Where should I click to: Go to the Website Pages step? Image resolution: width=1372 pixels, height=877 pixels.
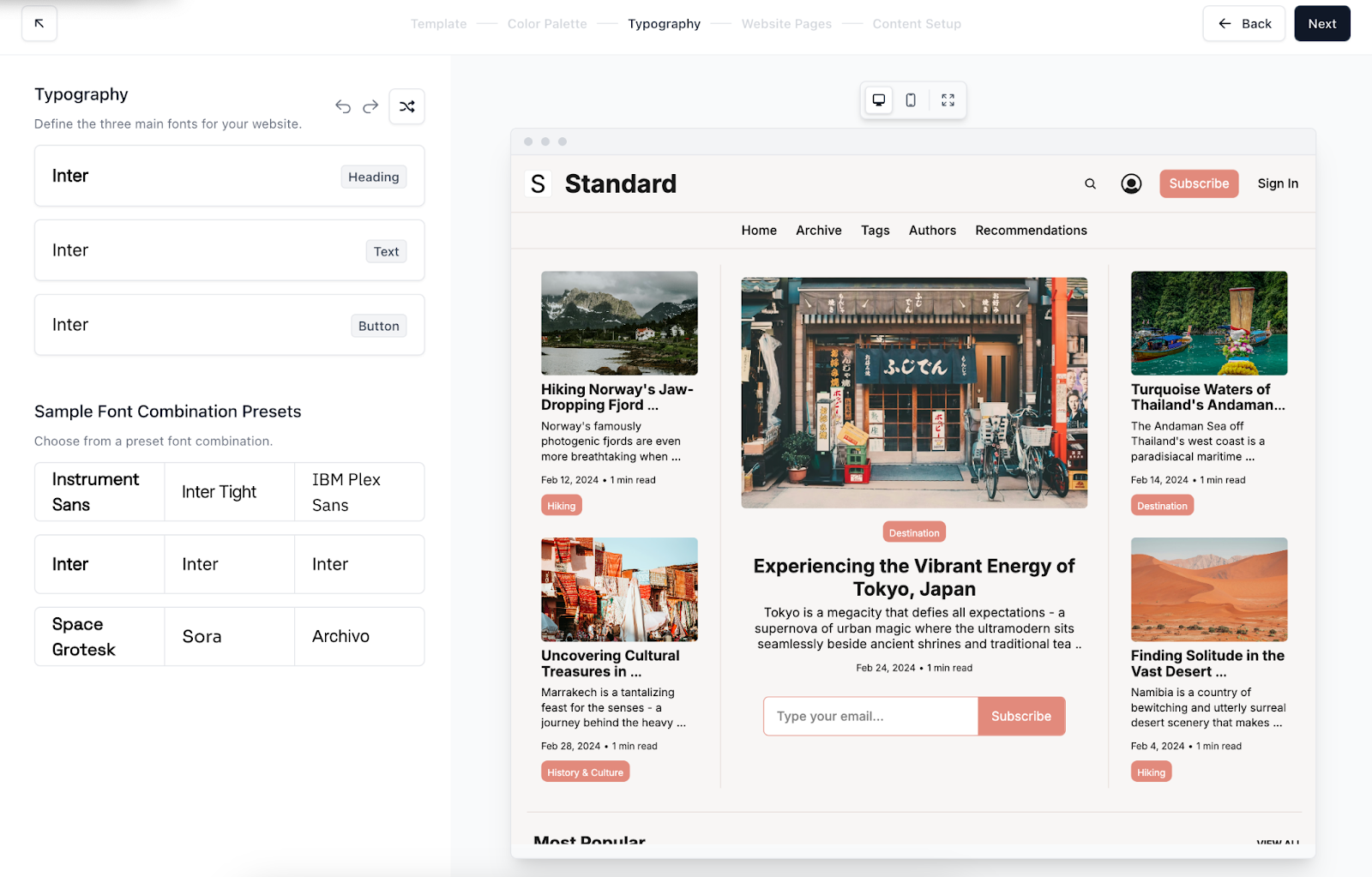786,24
